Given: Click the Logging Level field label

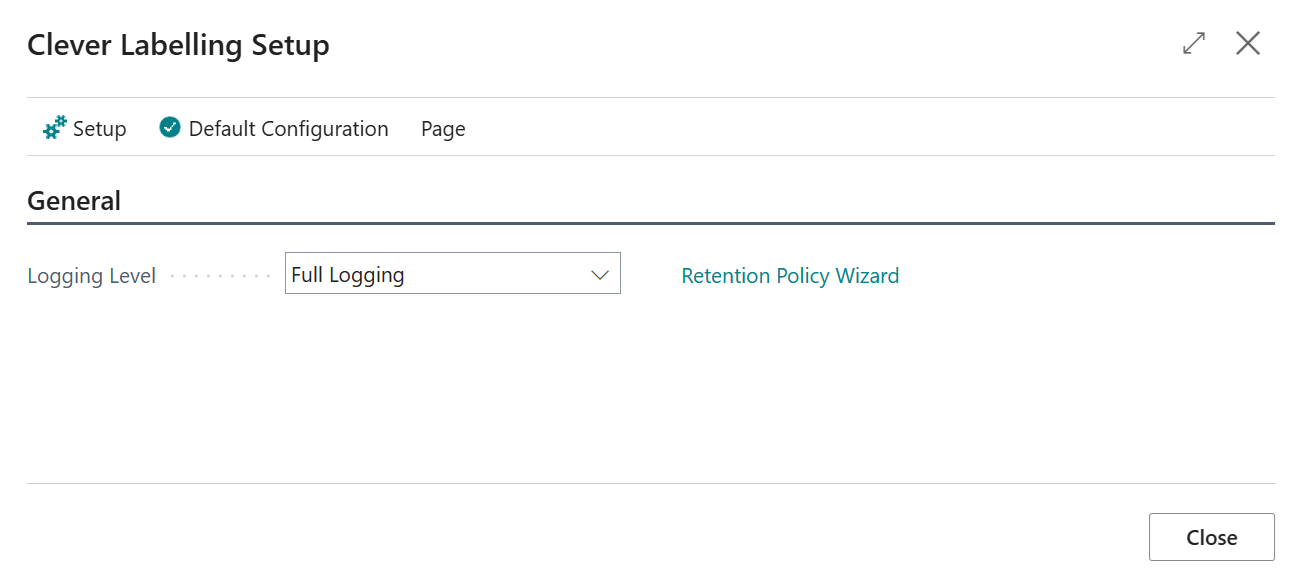Looking at the screenshot, I should 91,276.
